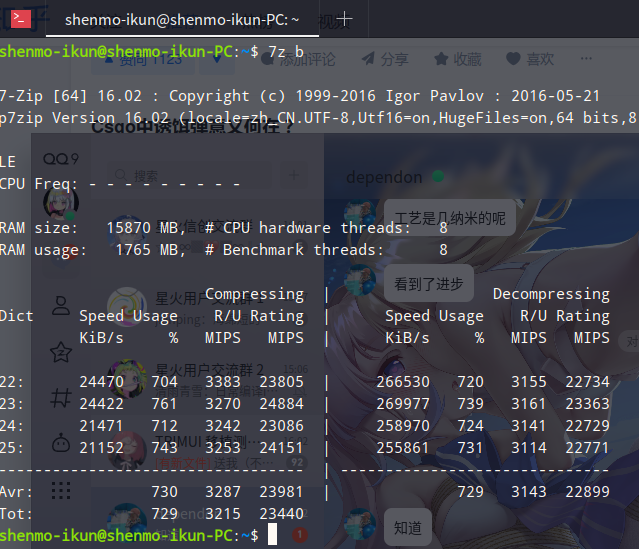639x549 pixels.
Task: Click the 收藏 star button on Zhihu
Action: point(458,60)
